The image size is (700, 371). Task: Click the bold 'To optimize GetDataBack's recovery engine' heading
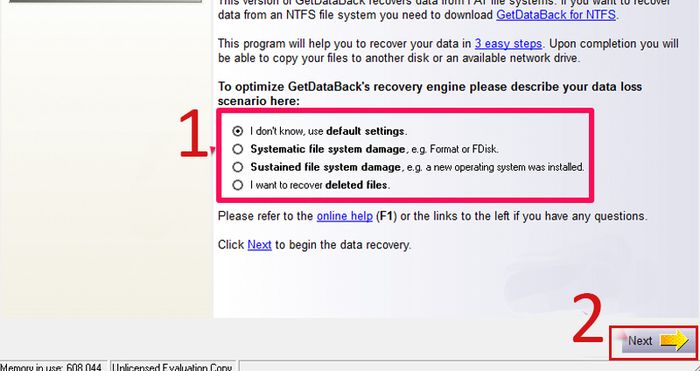[429, 94]
